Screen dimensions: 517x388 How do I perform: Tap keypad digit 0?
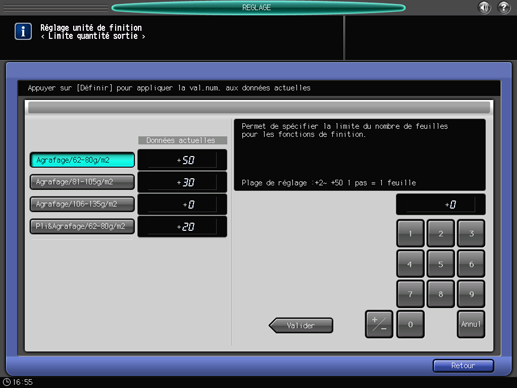click(410, 324)
